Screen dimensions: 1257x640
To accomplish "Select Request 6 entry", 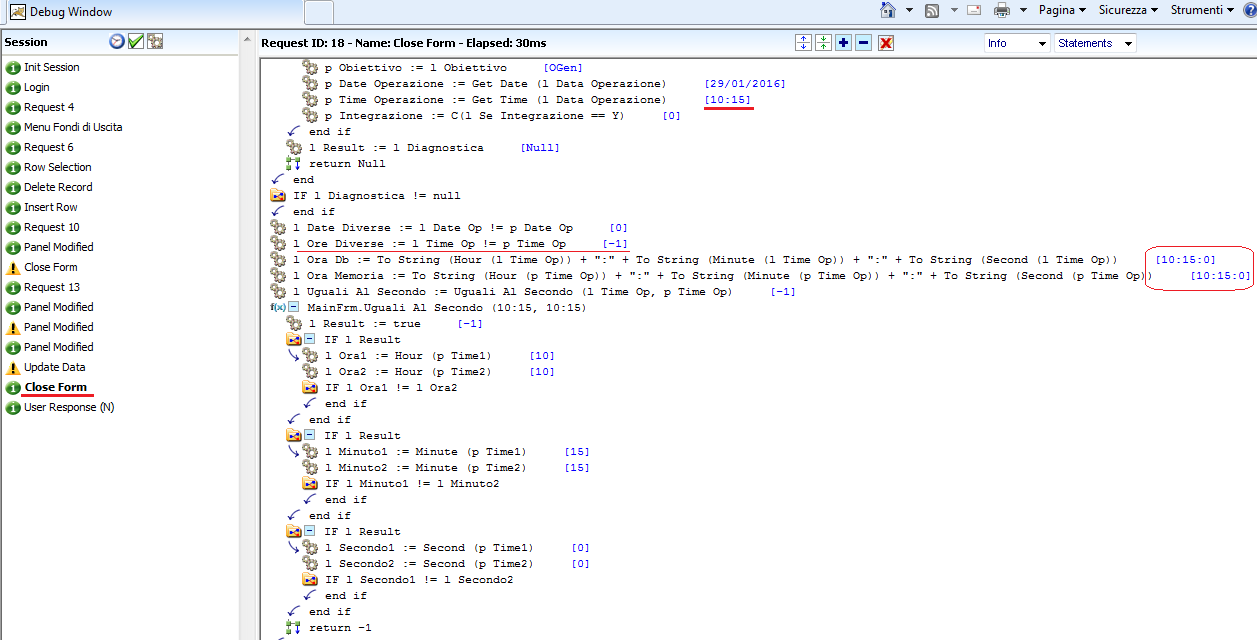I will 49,147.
